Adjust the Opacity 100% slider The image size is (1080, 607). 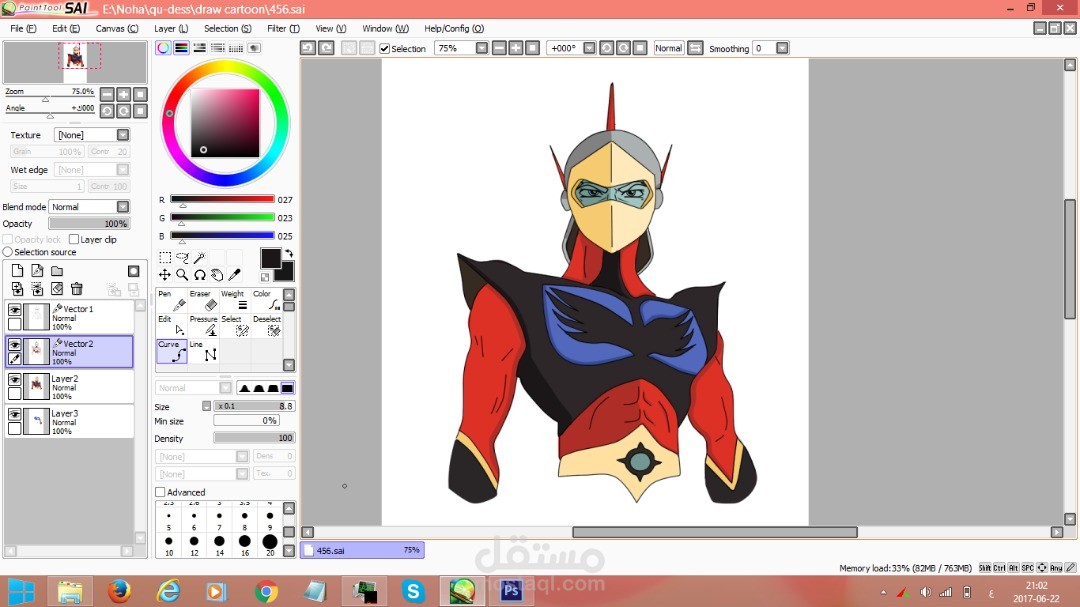tap(90, 223)
